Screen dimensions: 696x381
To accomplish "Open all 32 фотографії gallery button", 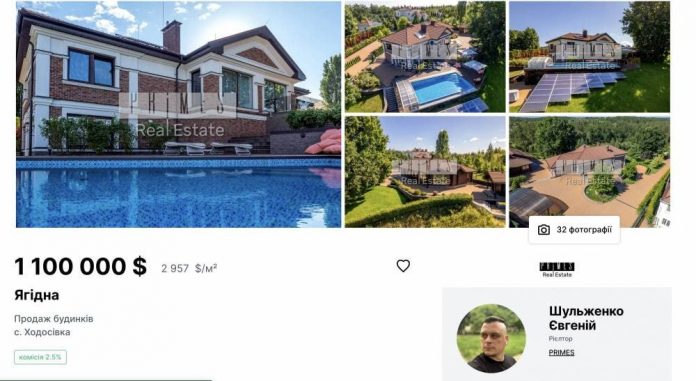I will pos(574,230).
